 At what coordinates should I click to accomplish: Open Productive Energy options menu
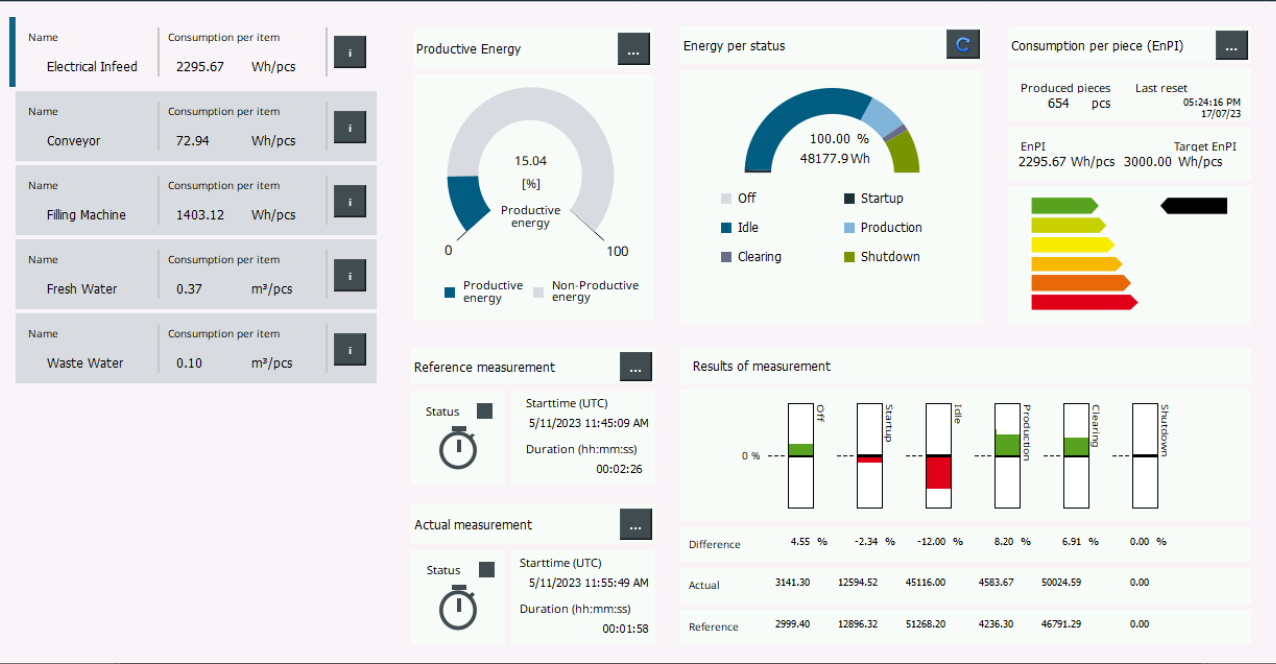point(634,49)
